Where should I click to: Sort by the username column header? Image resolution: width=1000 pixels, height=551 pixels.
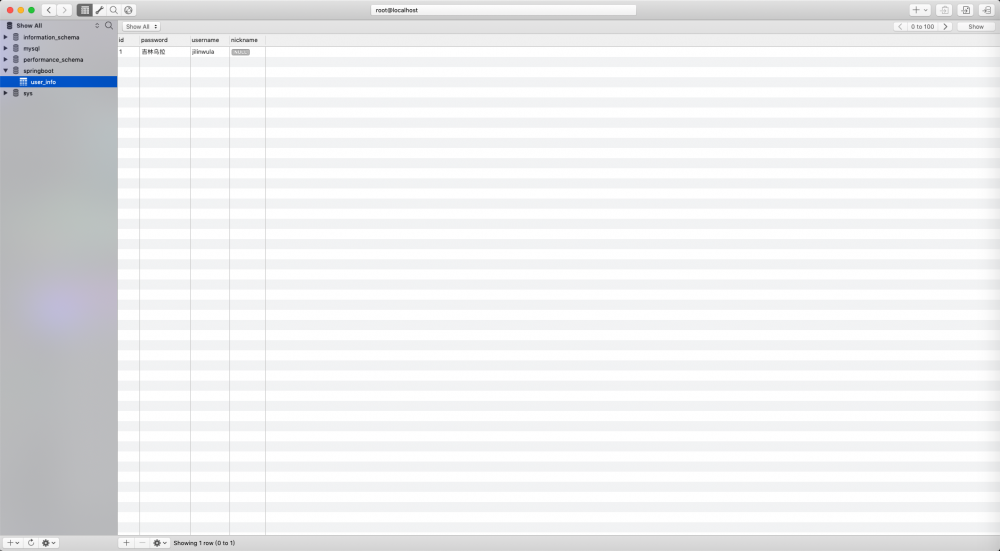tap(210, 40)
